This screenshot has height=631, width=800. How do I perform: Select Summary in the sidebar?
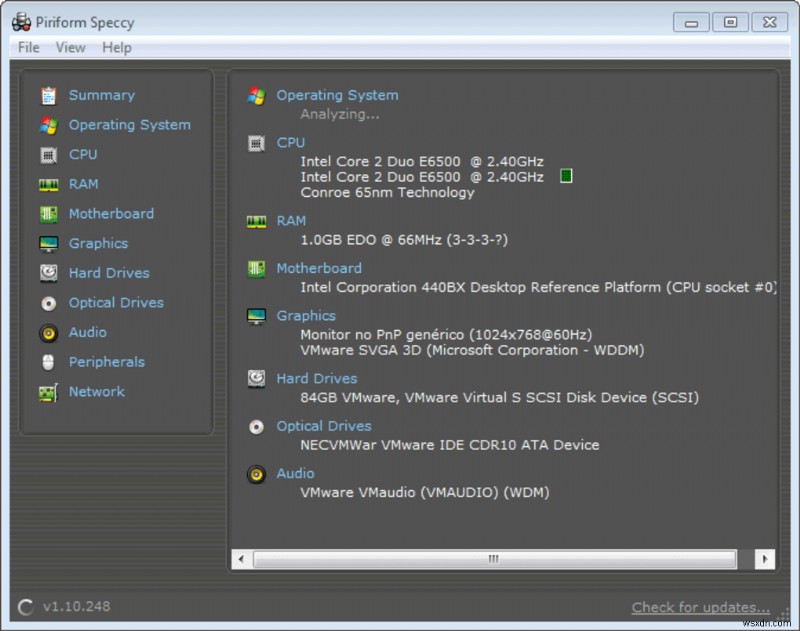coord(102,95)
